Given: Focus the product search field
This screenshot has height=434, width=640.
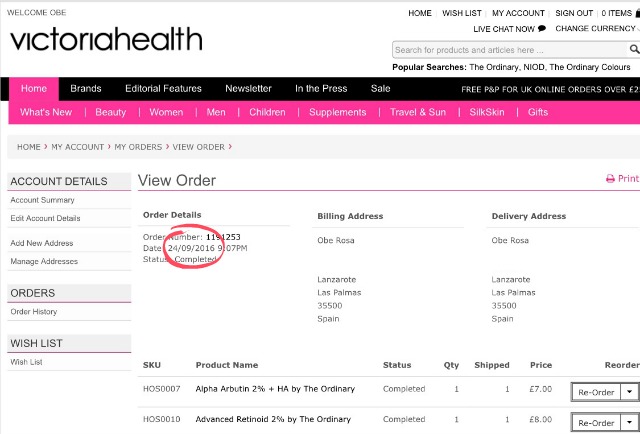Looking at the screenshot, I should [x=509, y=50].
